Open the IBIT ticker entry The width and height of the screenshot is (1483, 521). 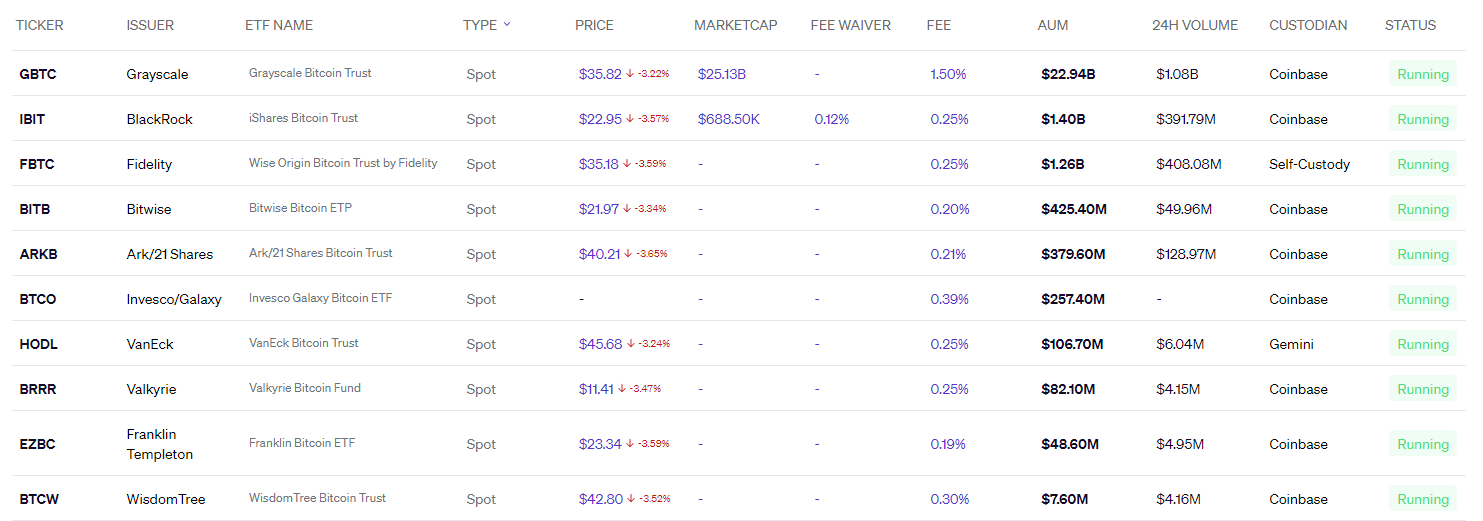click(32, 119)
